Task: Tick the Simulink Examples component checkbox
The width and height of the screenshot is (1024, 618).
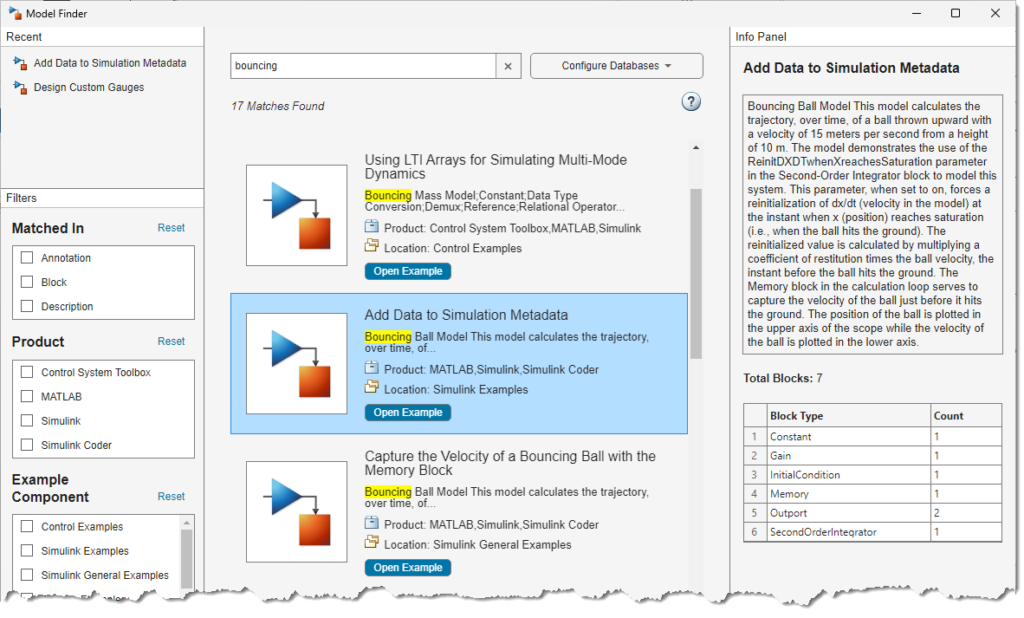Action: click(27, 551)
